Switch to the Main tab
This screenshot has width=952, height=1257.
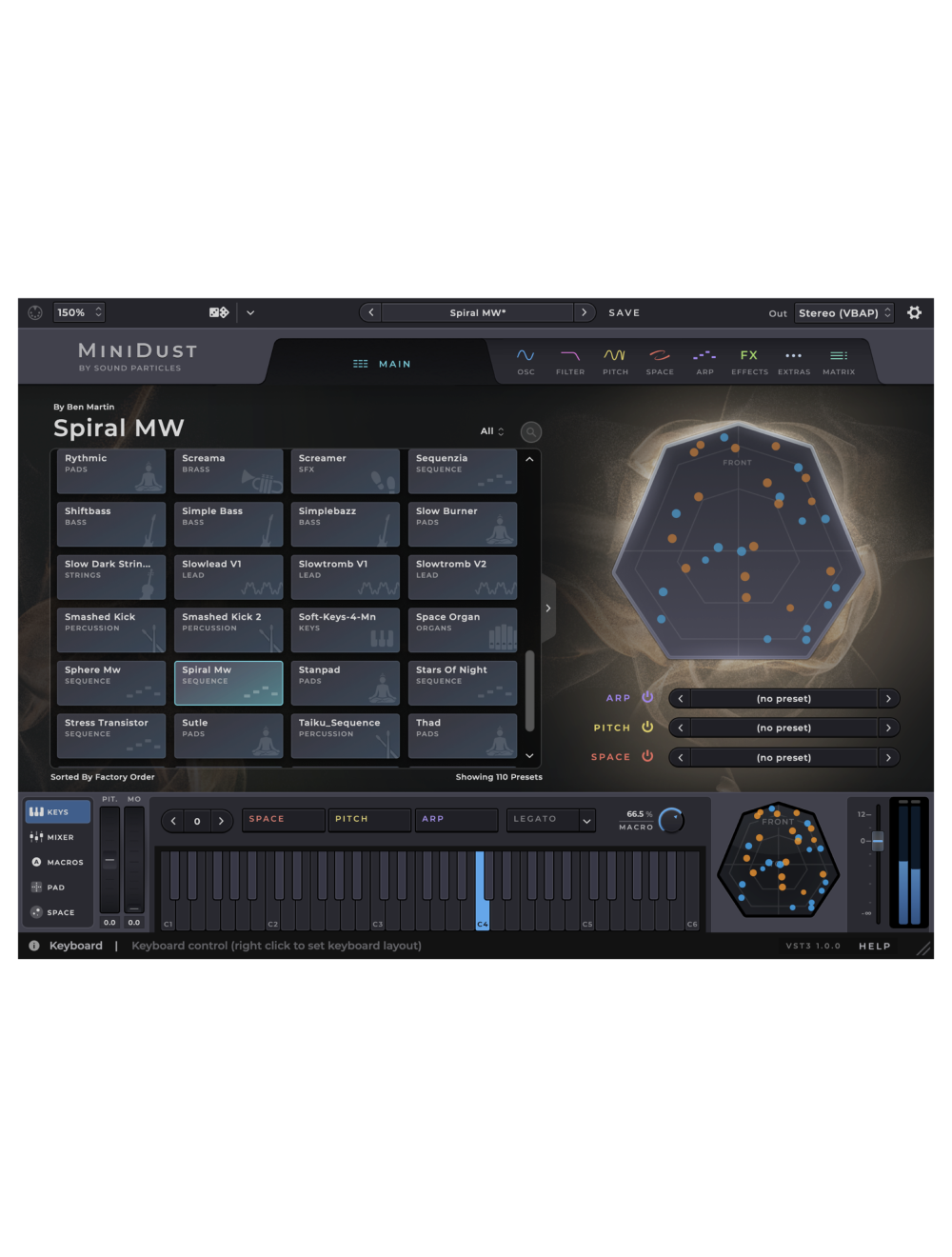pos(383,363)
